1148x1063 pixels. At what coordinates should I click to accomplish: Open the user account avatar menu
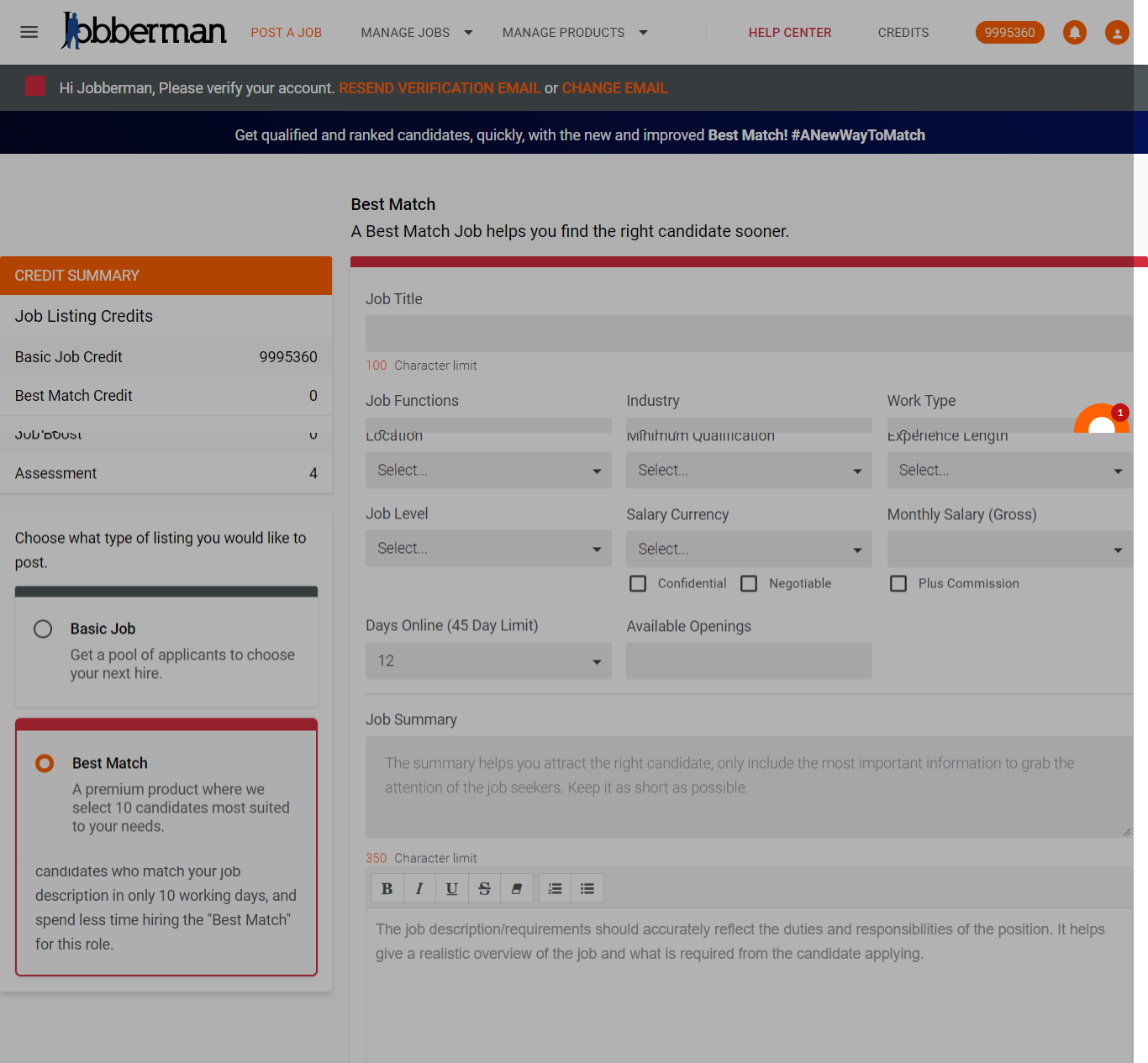point(1117,33)
